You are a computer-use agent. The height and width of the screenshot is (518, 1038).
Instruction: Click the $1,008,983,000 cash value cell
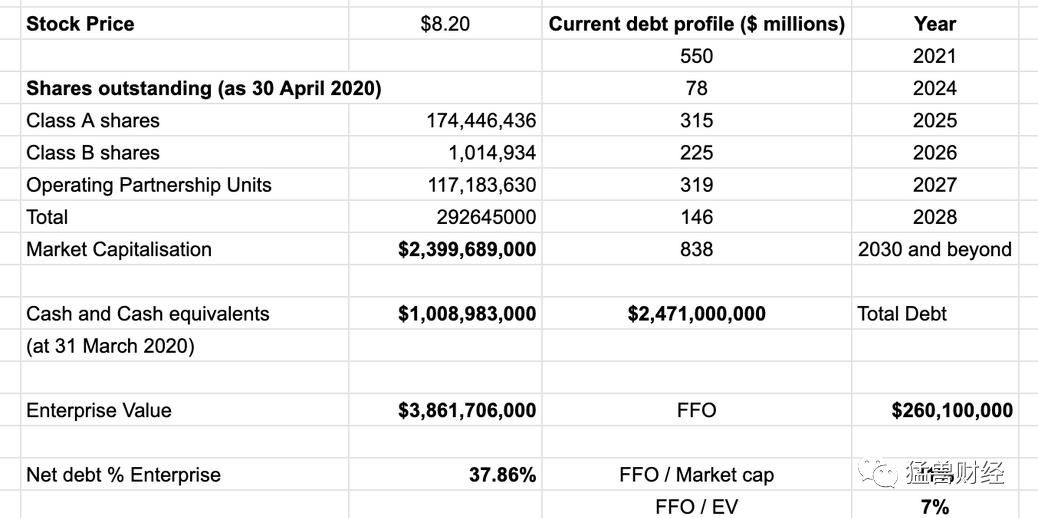click(467, 314)
